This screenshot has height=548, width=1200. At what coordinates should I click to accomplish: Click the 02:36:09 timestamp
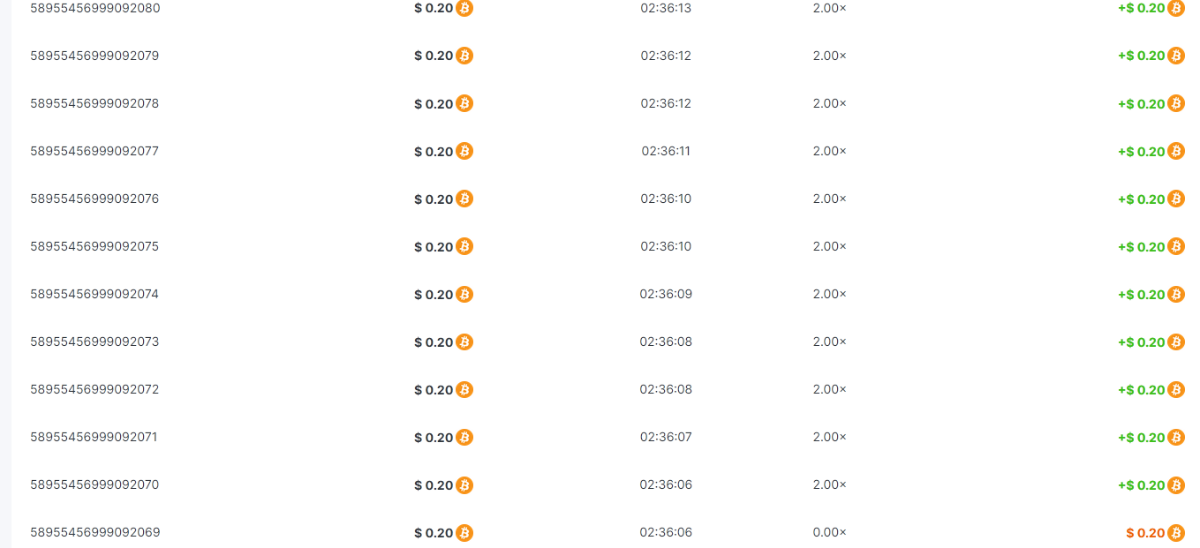(666, 294)
